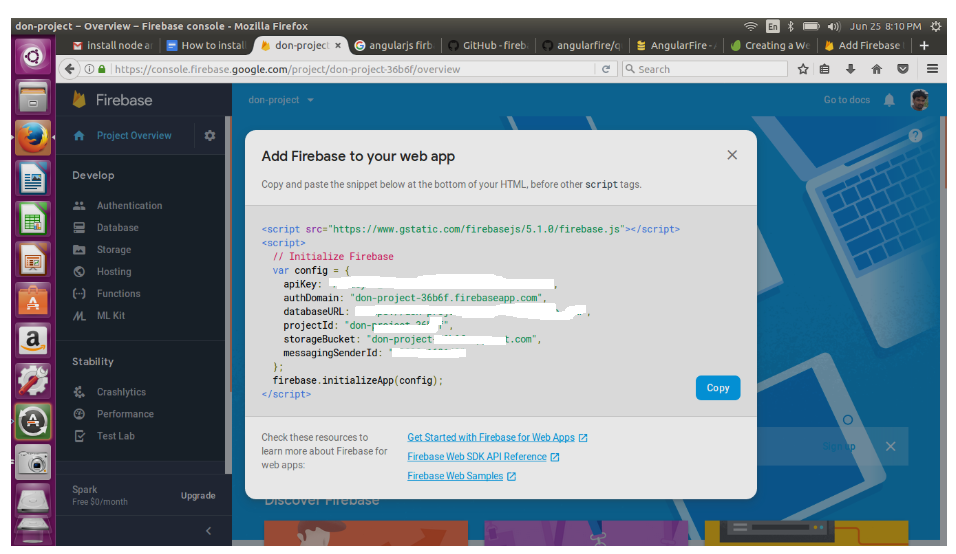Switch to 'Add Firebase' tab
This screenshot has width=956, height=554.
864,46
